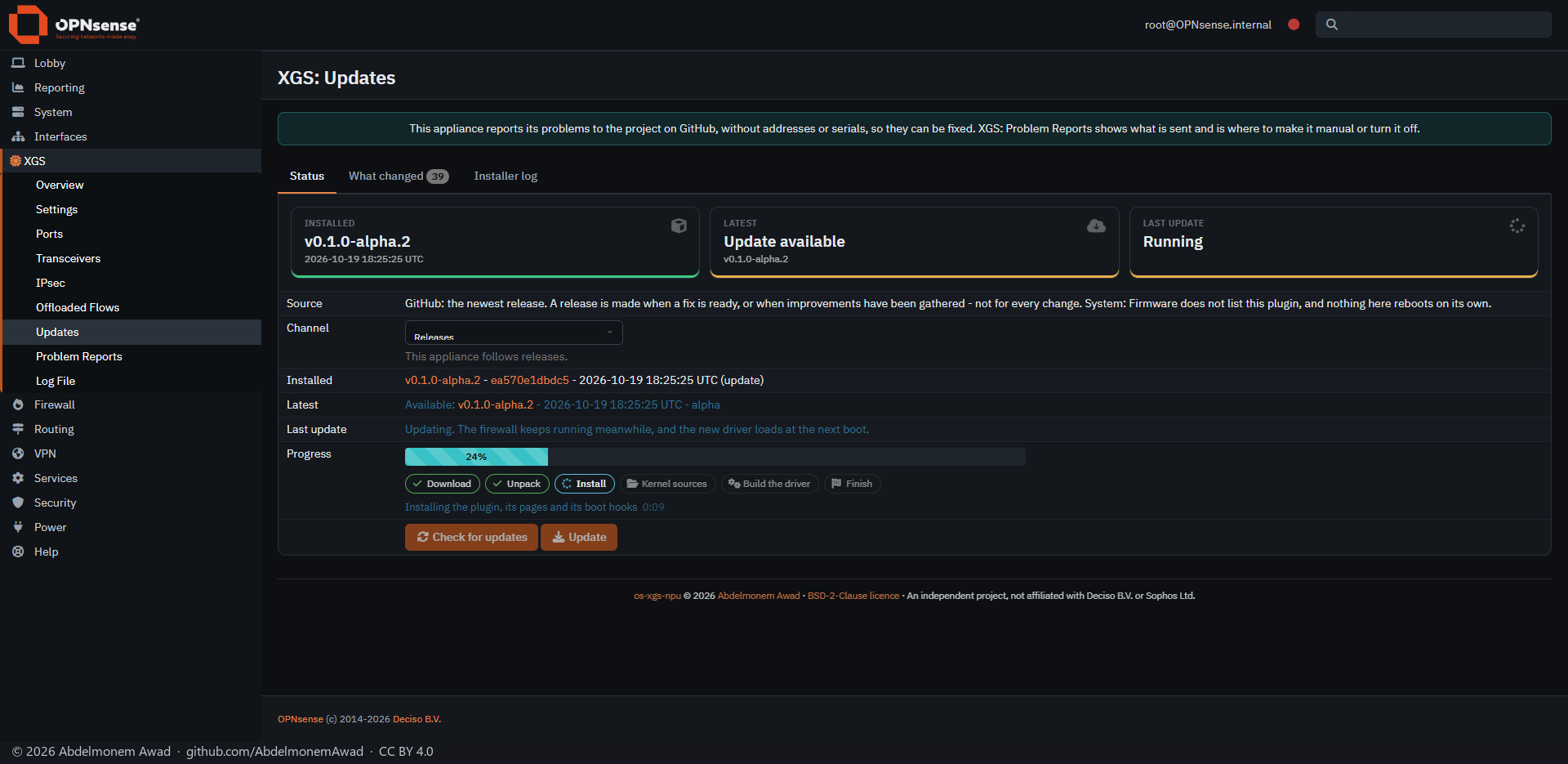Click the package box icon on Installed card
This screenshot has width=1568, height=764.
[x=679, y=226]
